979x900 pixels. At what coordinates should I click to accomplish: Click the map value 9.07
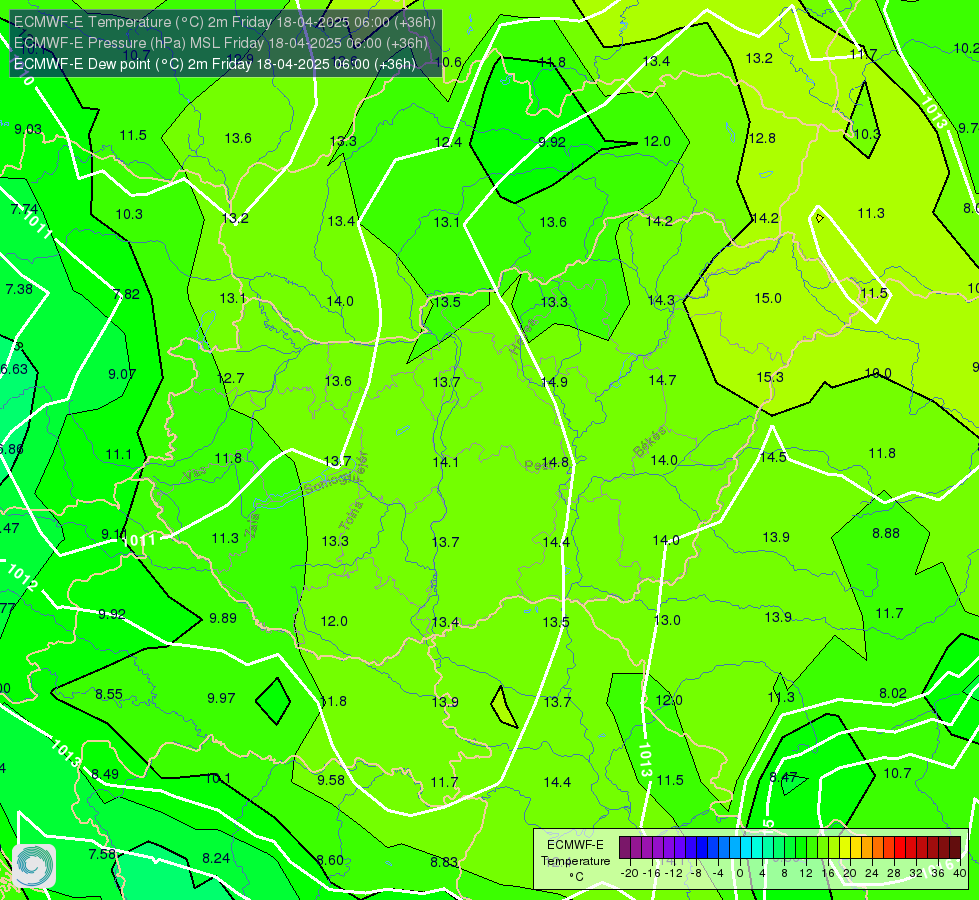point(122,374)
